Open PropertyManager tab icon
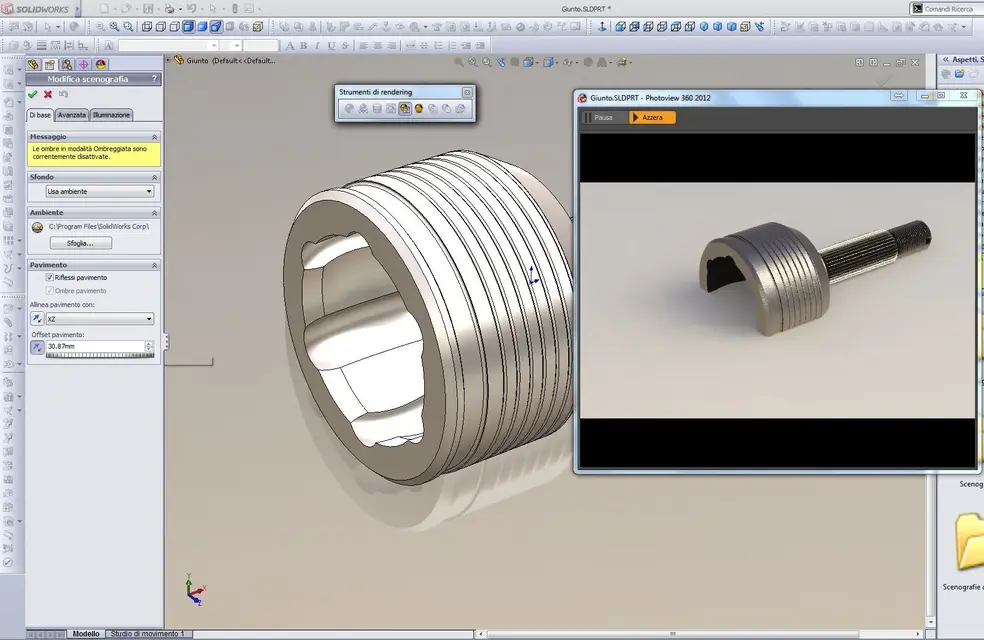984x640 pixels. (50, 64)
